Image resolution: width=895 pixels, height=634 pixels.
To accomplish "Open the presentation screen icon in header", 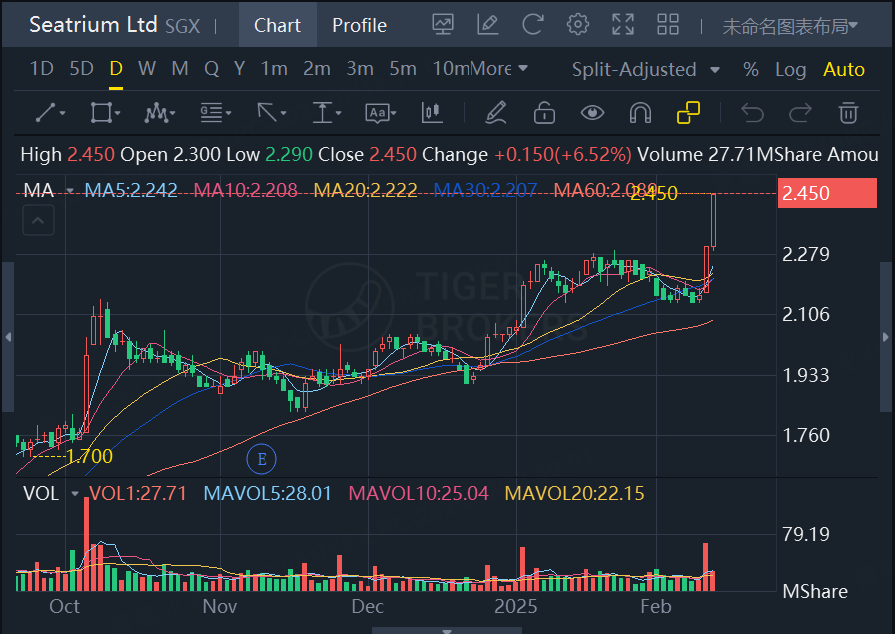I will 443,25.
